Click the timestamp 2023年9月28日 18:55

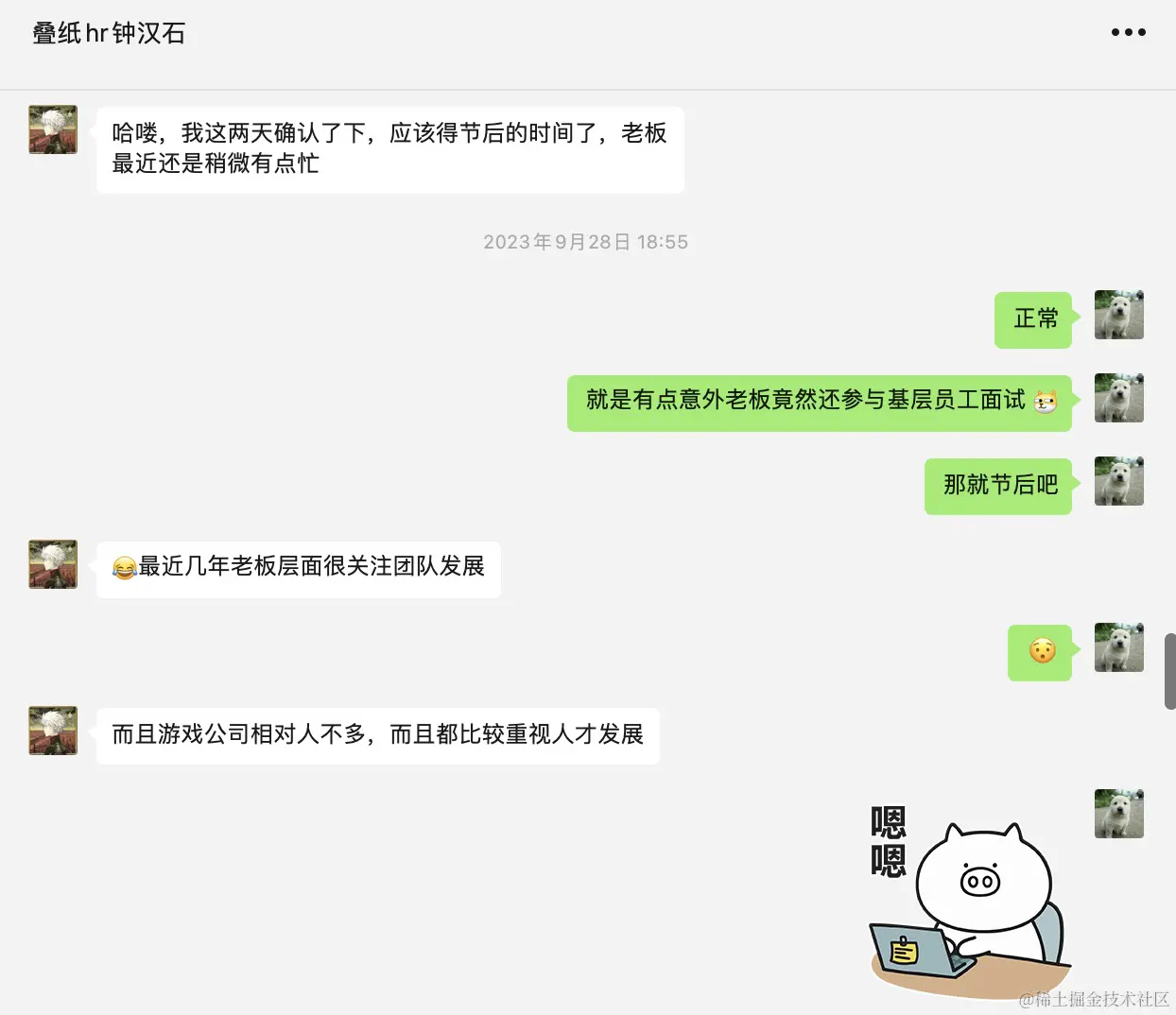click(x=586, y=242)
